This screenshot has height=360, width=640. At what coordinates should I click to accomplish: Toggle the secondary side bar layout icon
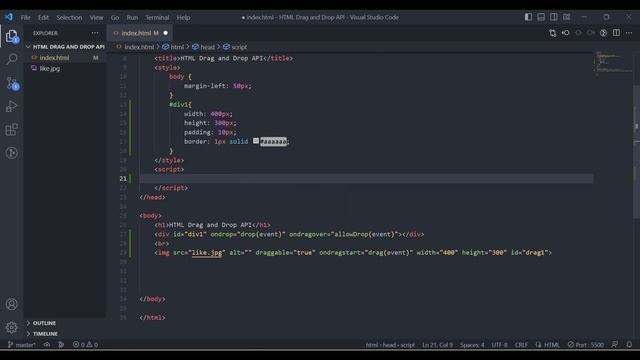click(553, 17)
